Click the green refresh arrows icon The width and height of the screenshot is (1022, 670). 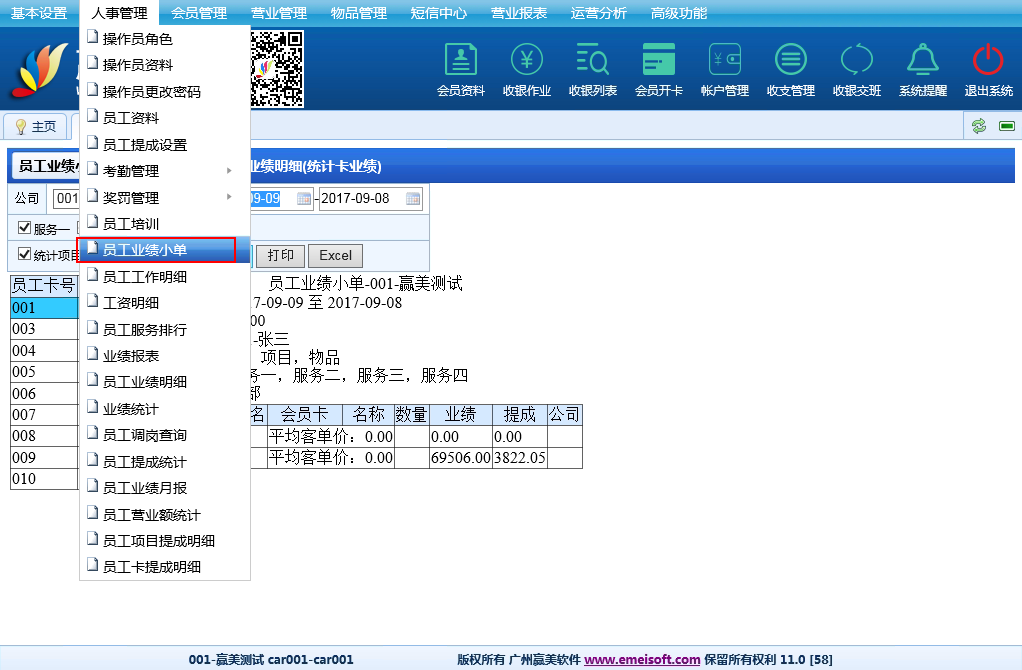point(979,126)
